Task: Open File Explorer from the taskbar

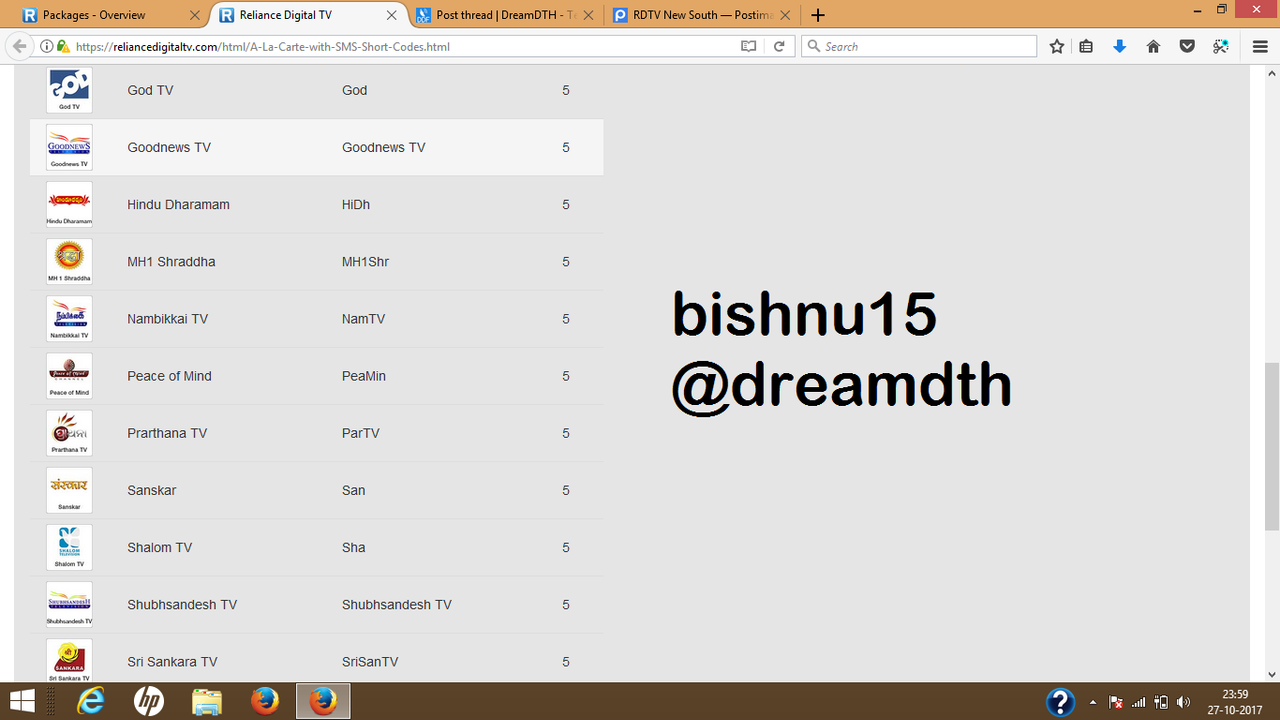Action: coord(207,702)
